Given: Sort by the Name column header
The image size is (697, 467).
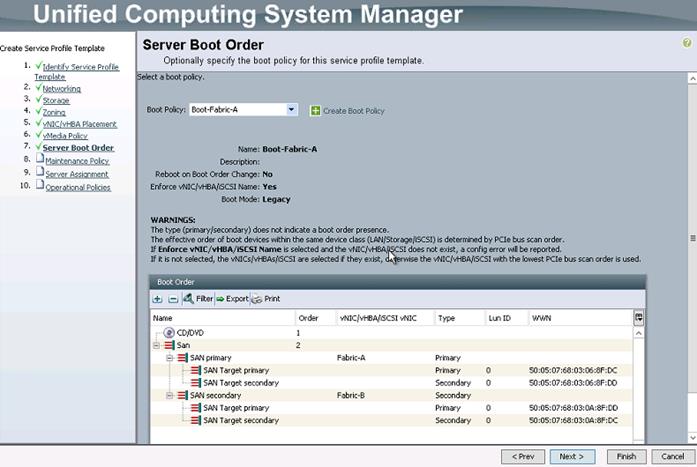Looking at the screenshot, I should (222, 318).
